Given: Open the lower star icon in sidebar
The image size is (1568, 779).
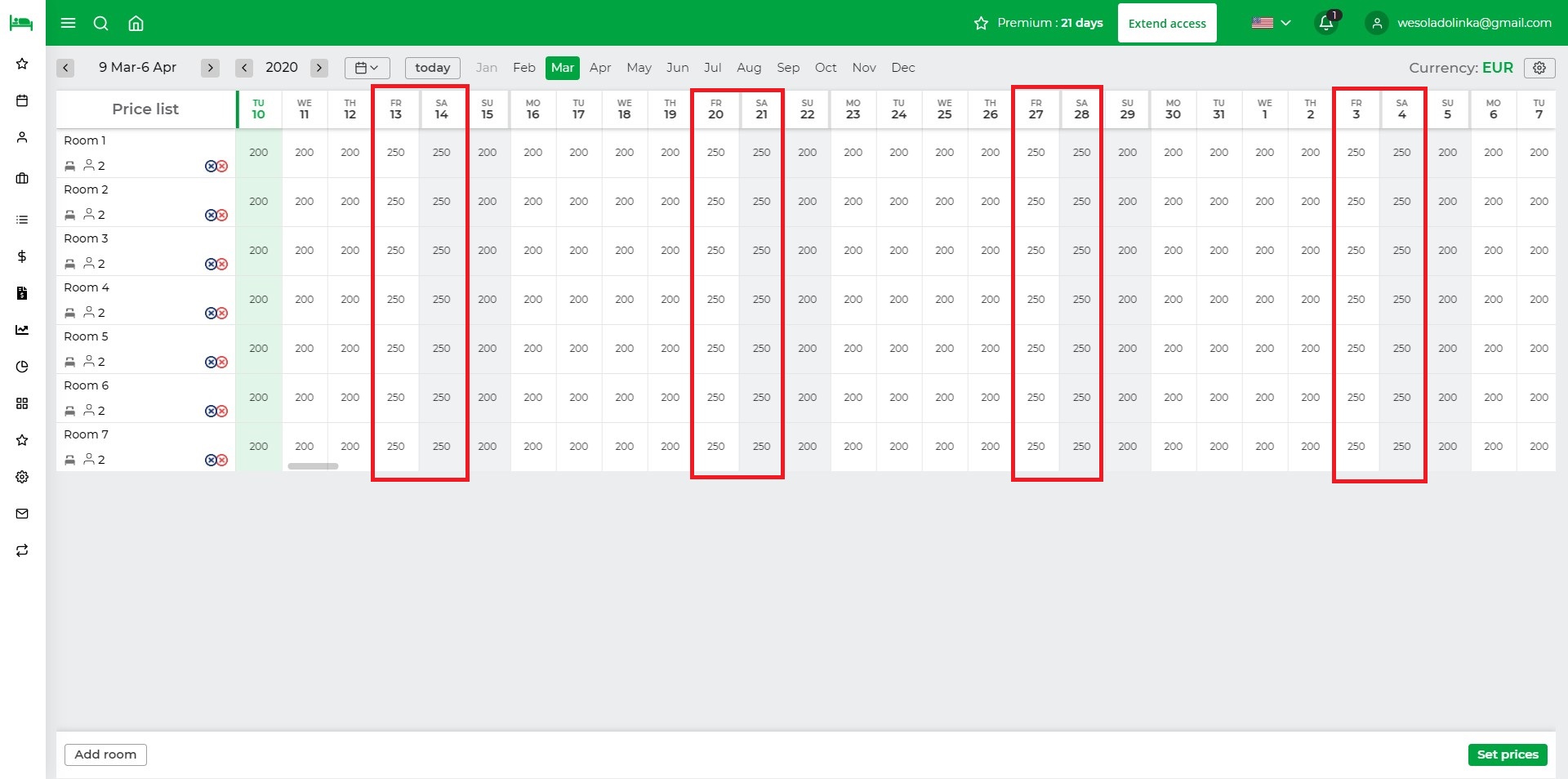Looking at the screenshot, I should click(x=22, y=440).
